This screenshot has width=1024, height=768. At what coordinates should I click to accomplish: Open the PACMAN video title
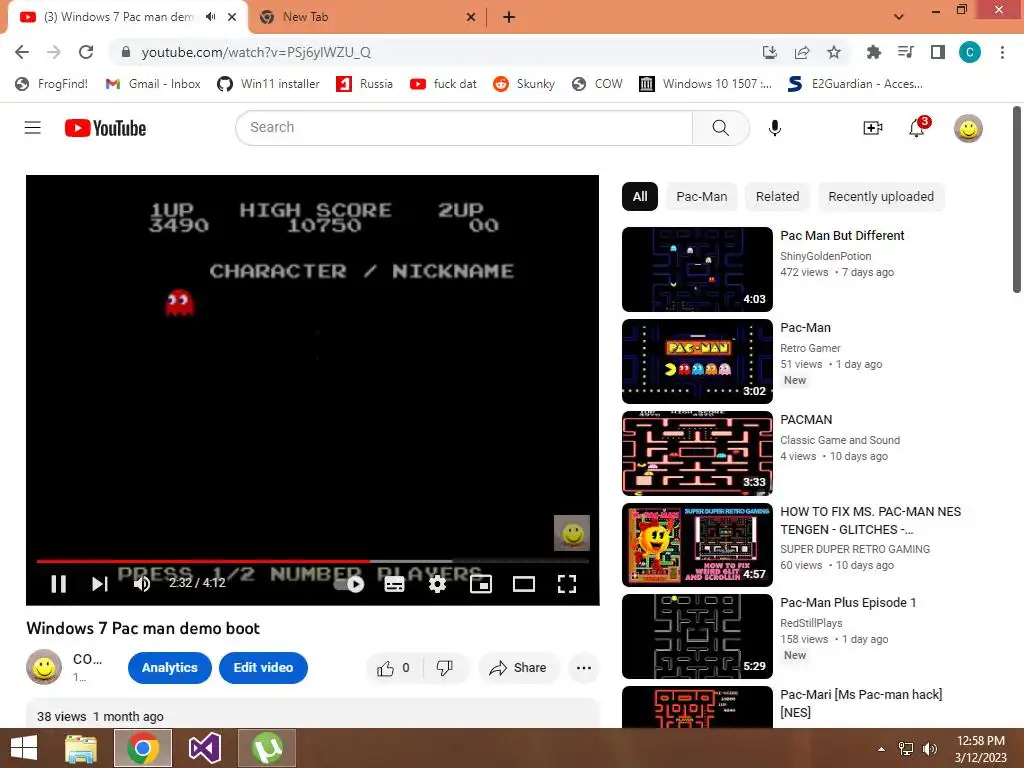point(806,419)
